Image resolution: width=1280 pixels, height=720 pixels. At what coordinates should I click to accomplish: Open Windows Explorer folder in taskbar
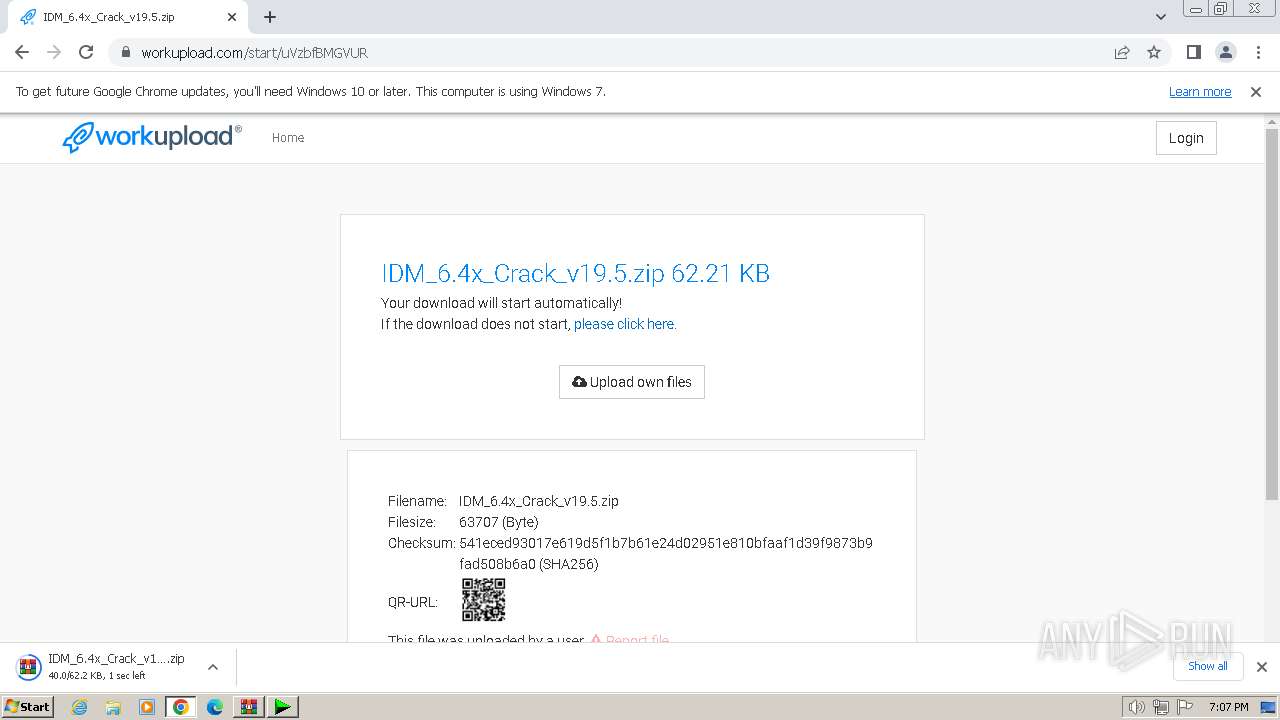(113, 707)
